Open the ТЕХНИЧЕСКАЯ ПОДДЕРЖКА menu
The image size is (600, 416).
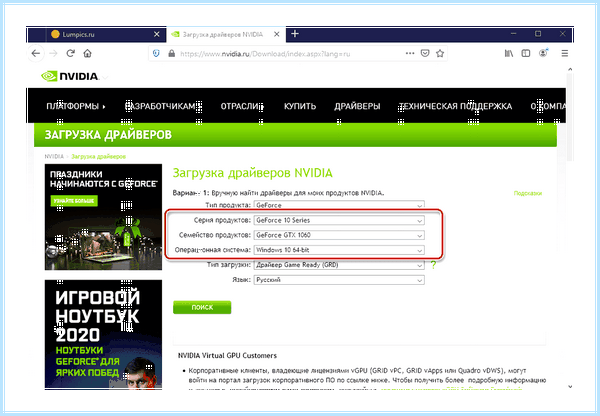(x=455, y=106)
